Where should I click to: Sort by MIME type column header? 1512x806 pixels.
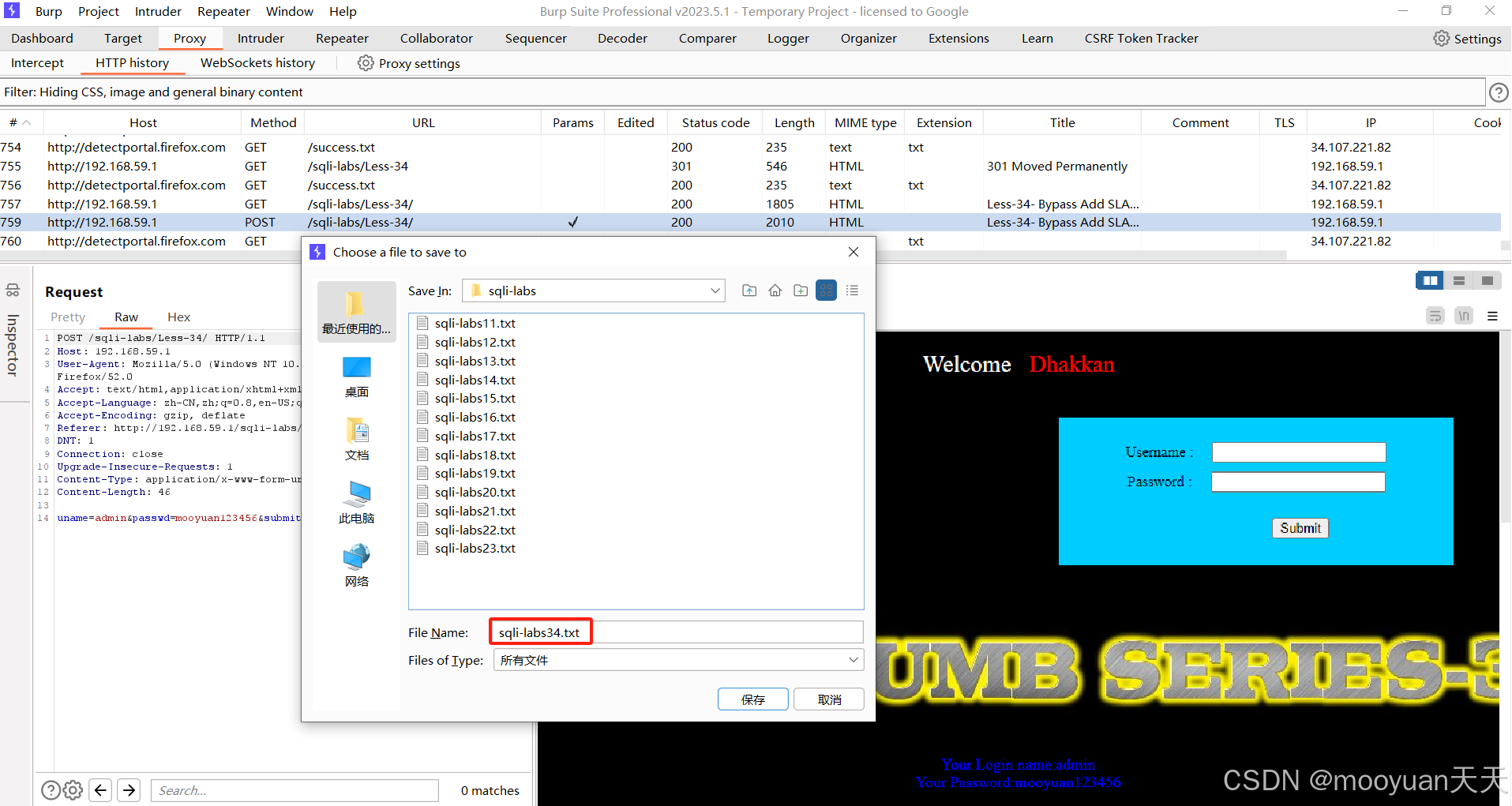865,122
